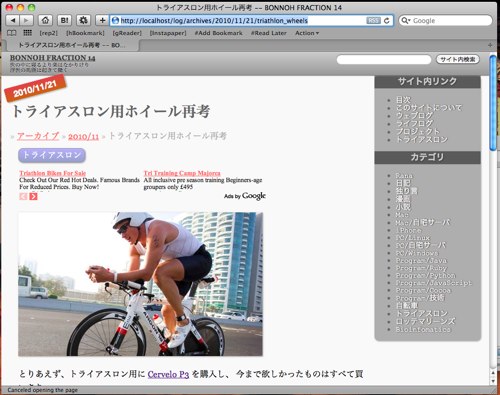Click the vertical scrollbar thumb
Viewport: 500px width, 395px height.
pos(493,103)
